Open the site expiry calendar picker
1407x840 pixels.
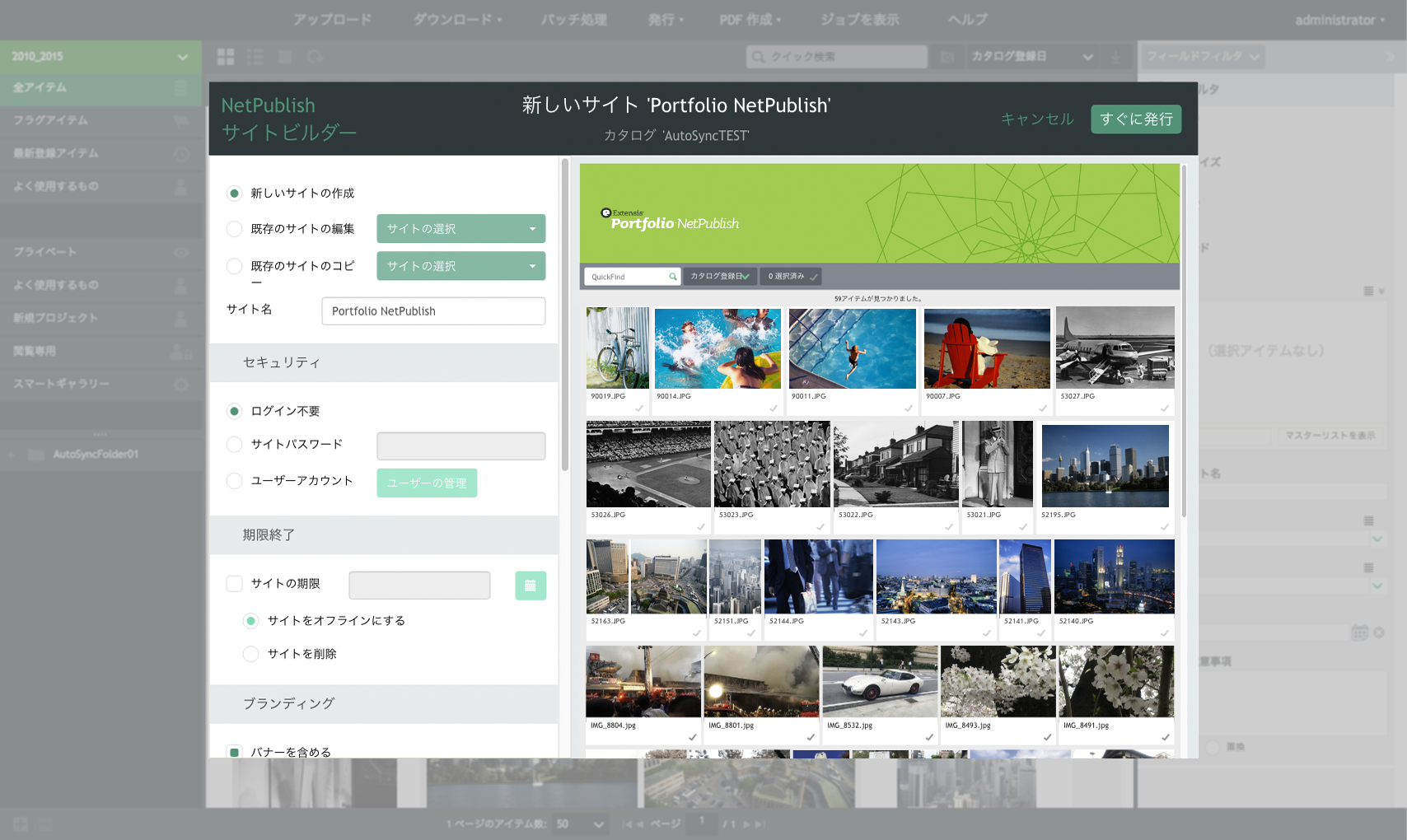(531, 586)
